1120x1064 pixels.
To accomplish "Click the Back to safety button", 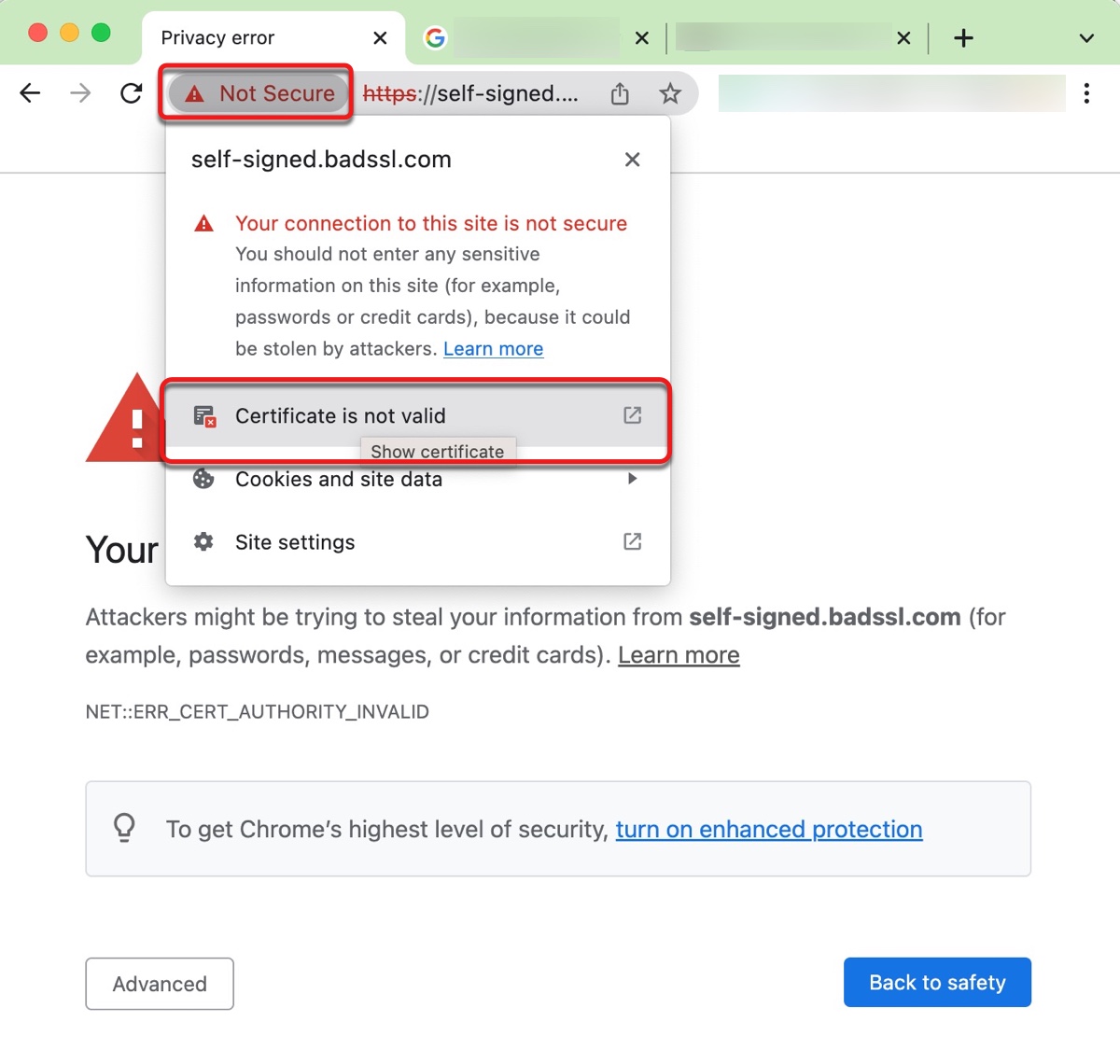I will pyautogui.click(x=936, y=982).
